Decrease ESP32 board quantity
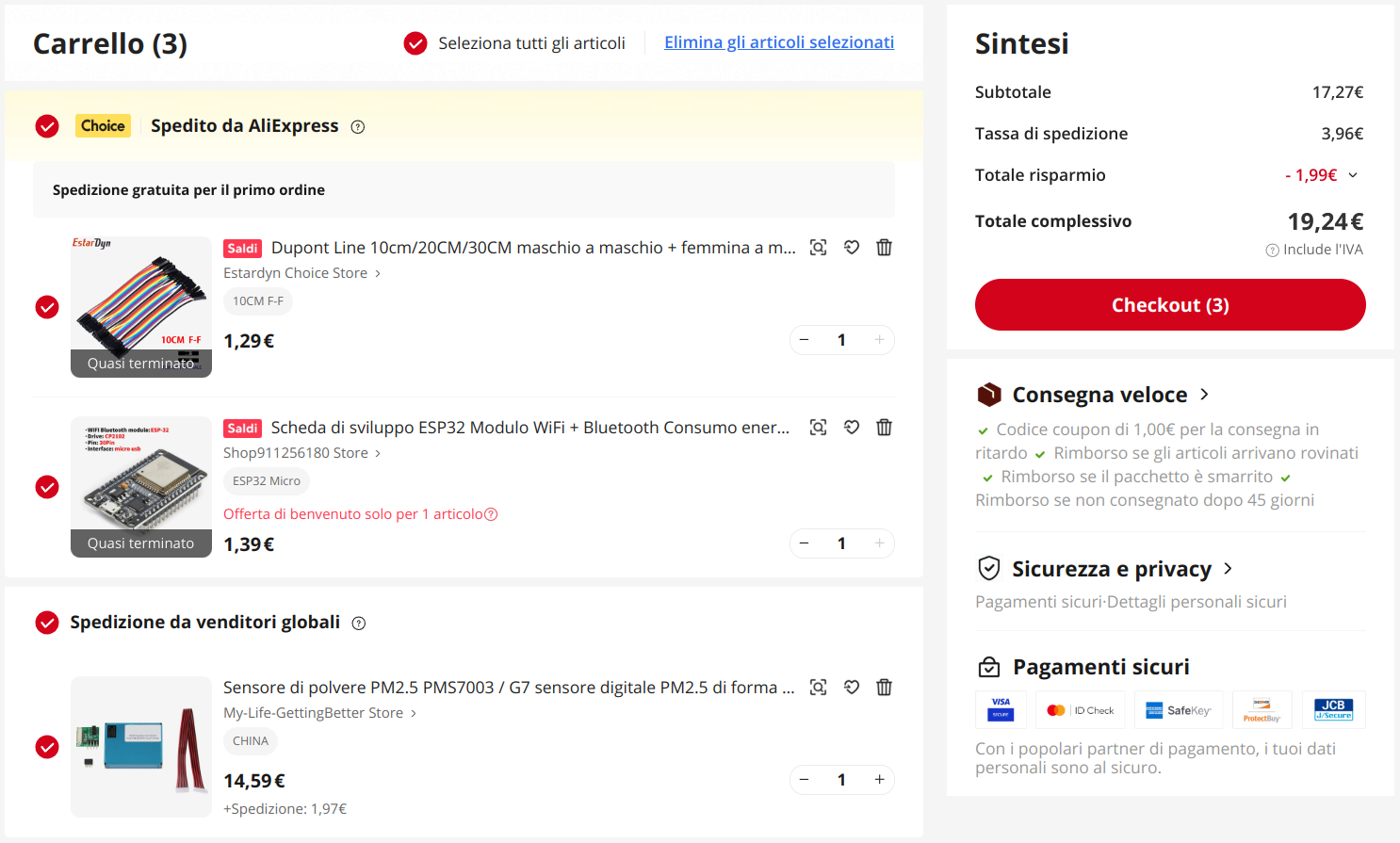This screenshot has width=1400, height=843. tap(805, 543)
